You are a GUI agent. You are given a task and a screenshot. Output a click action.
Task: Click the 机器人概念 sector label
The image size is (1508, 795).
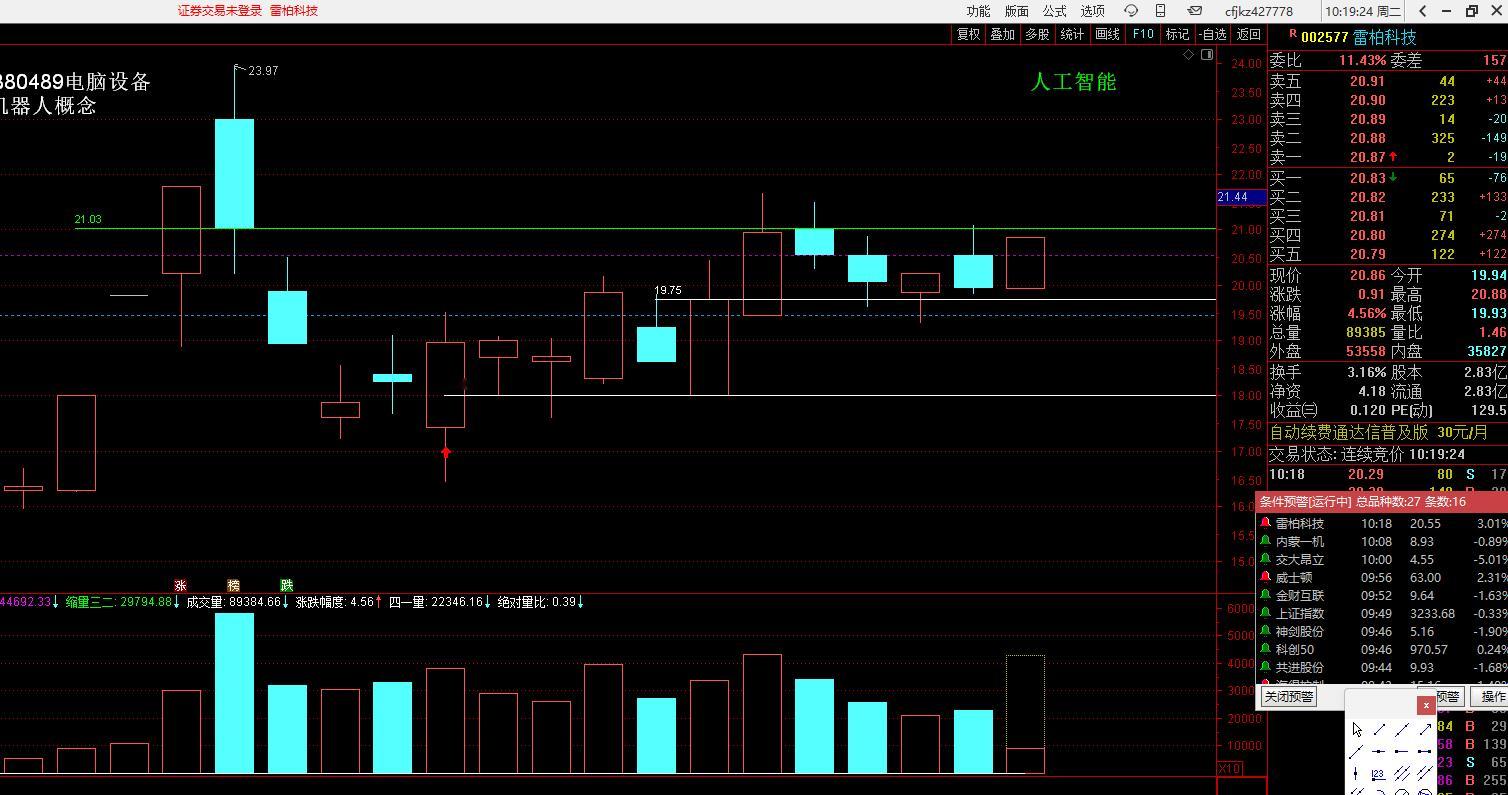(48, 106)
